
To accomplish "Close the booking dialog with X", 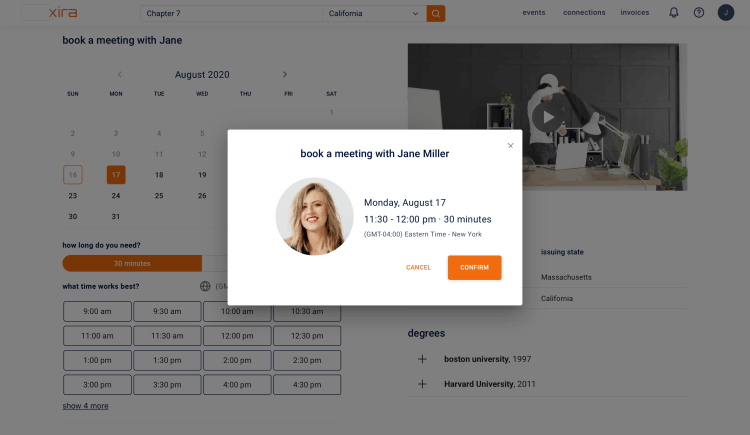I will 510,145.
